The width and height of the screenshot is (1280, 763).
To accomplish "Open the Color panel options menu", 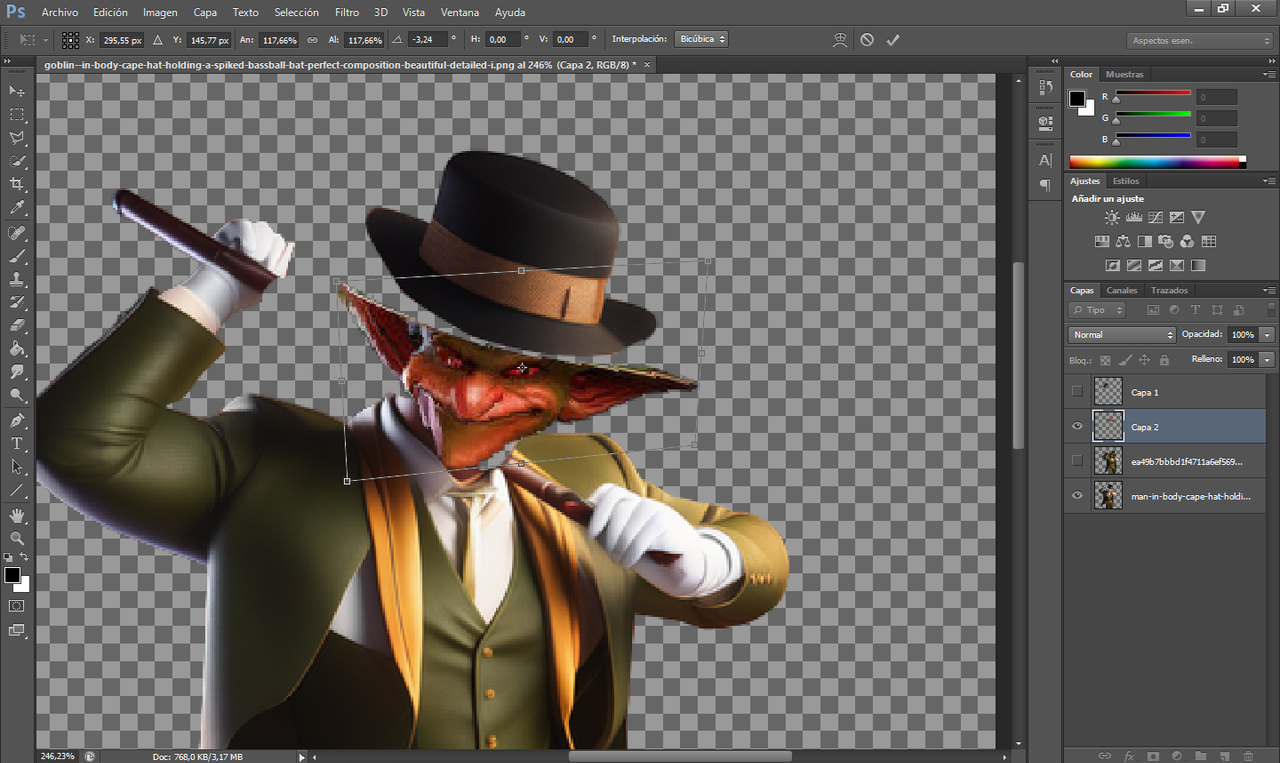I will coord(1268,75).
